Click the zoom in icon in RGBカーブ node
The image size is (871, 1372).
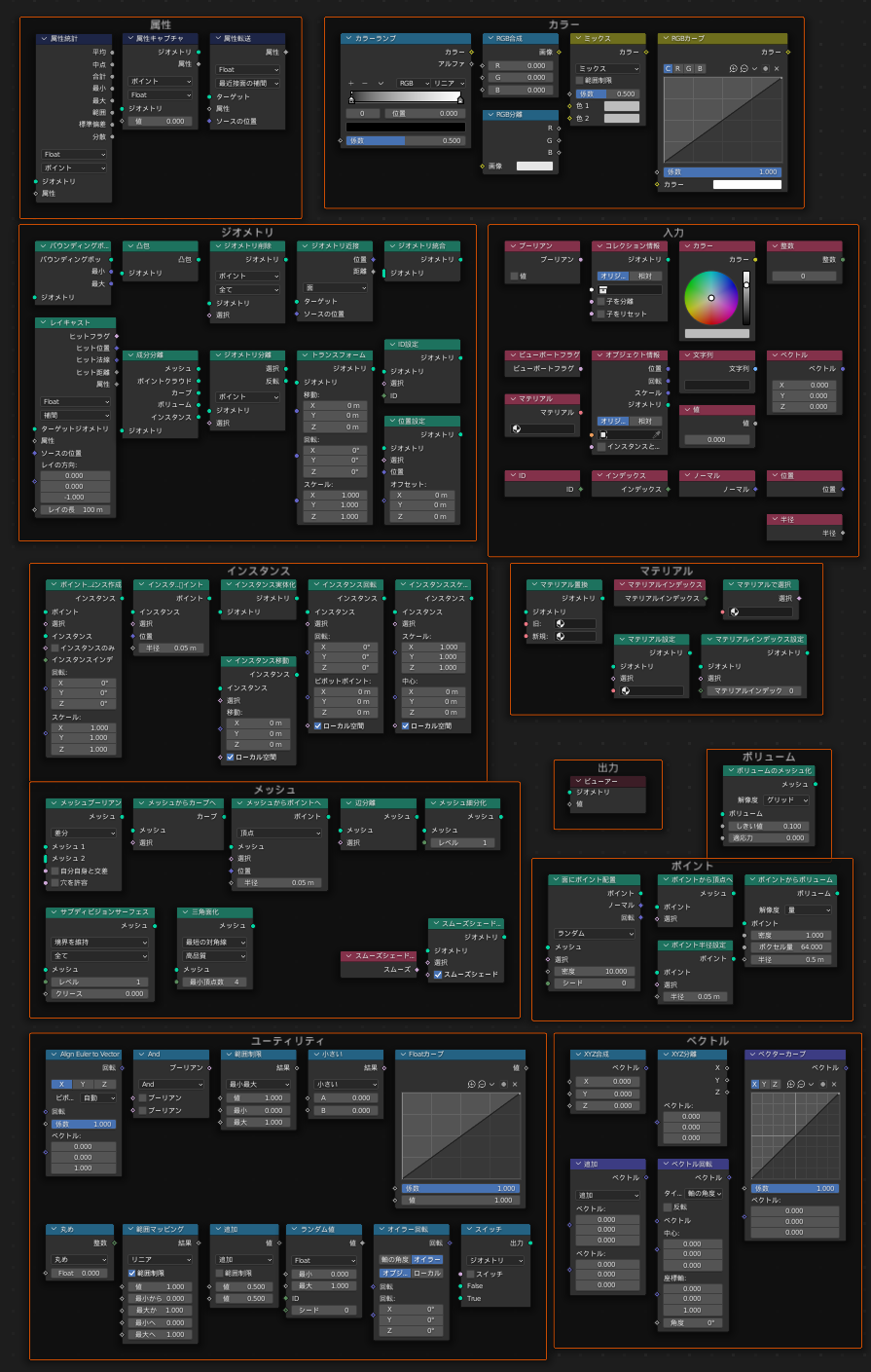[x=734, y=68]
